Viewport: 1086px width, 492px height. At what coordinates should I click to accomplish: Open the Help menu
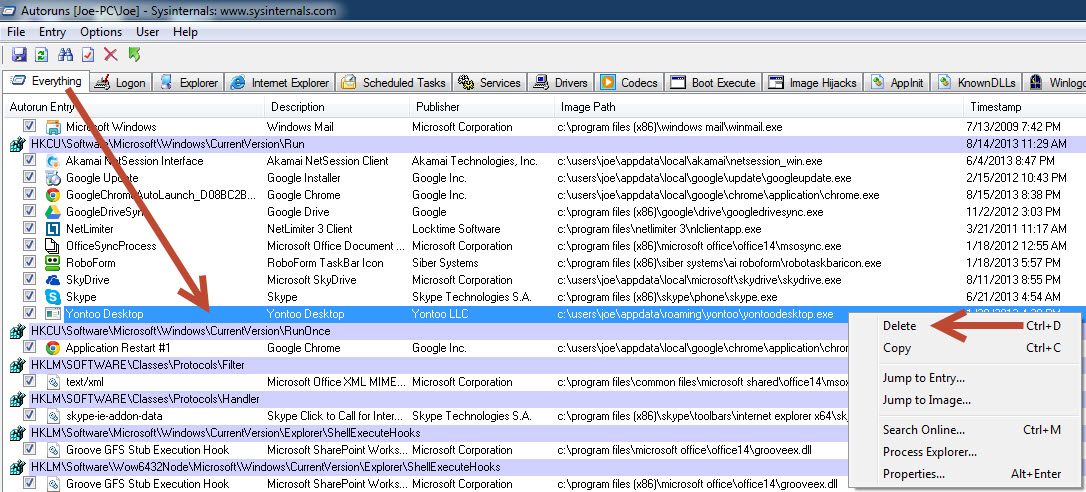pyautogui.click(x=185, y=32)
